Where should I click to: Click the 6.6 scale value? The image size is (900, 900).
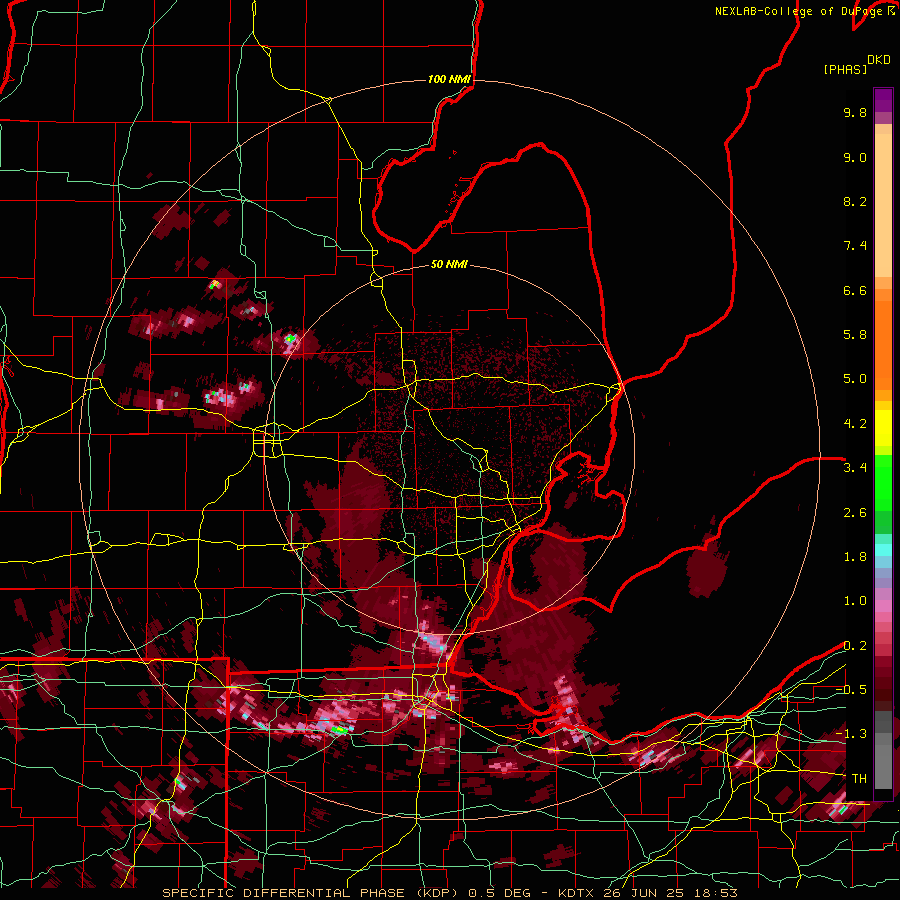pyautogui.click(x=855, y=290)
